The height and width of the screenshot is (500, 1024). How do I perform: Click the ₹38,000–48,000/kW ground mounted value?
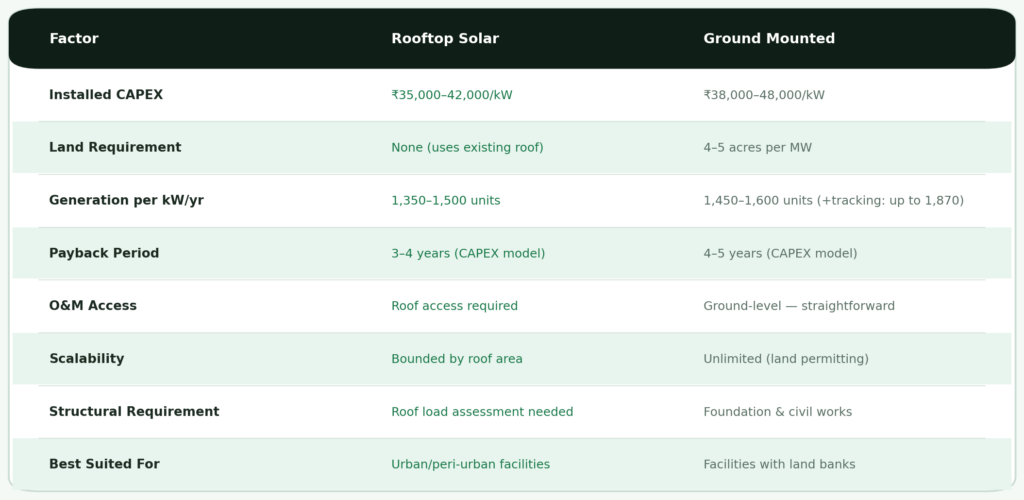[764, 95]
